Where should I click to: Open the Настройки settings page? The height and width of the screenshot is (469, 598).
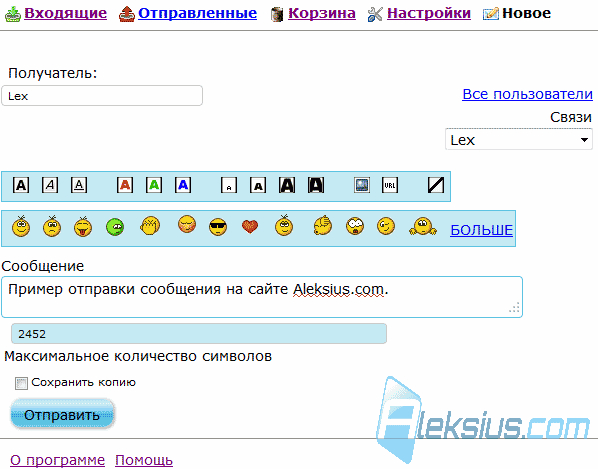coord(429,13)
